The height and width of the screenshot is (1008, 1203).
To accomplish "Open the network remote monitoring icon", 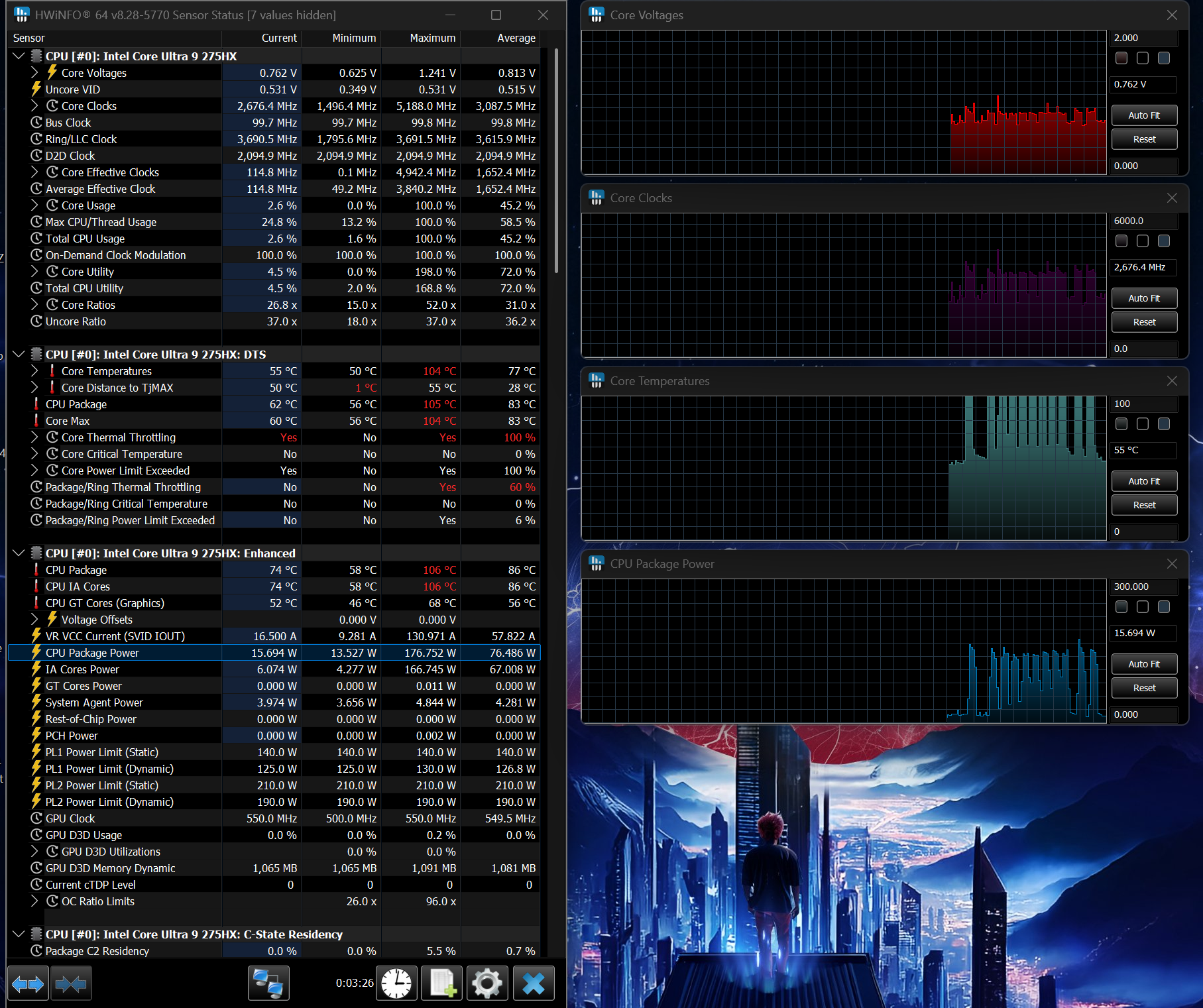I will (268, 983).
